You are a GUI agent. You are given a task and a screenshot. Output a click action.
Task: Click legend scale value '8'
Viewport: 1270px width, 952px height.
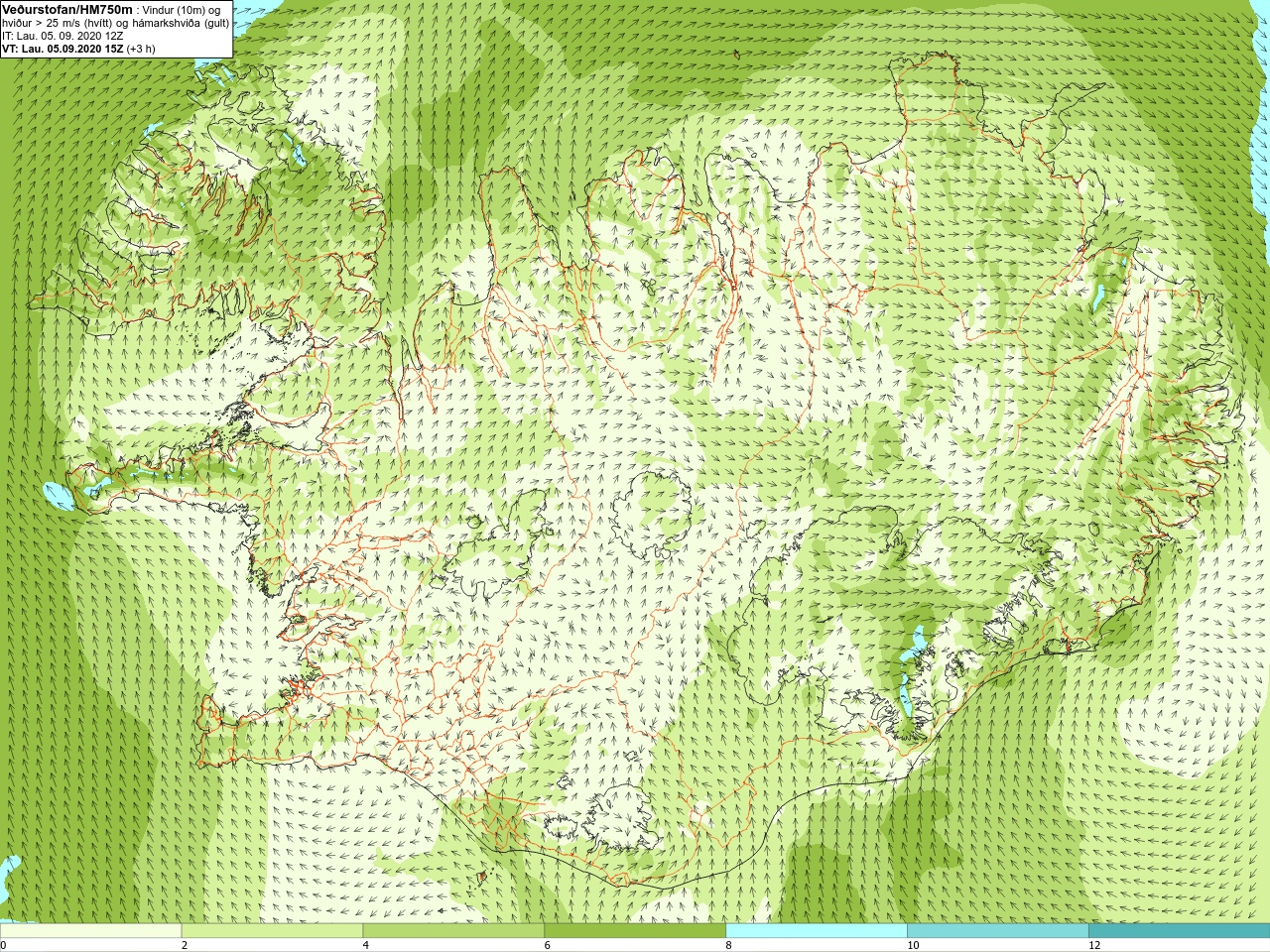click(x=728, y=945)
